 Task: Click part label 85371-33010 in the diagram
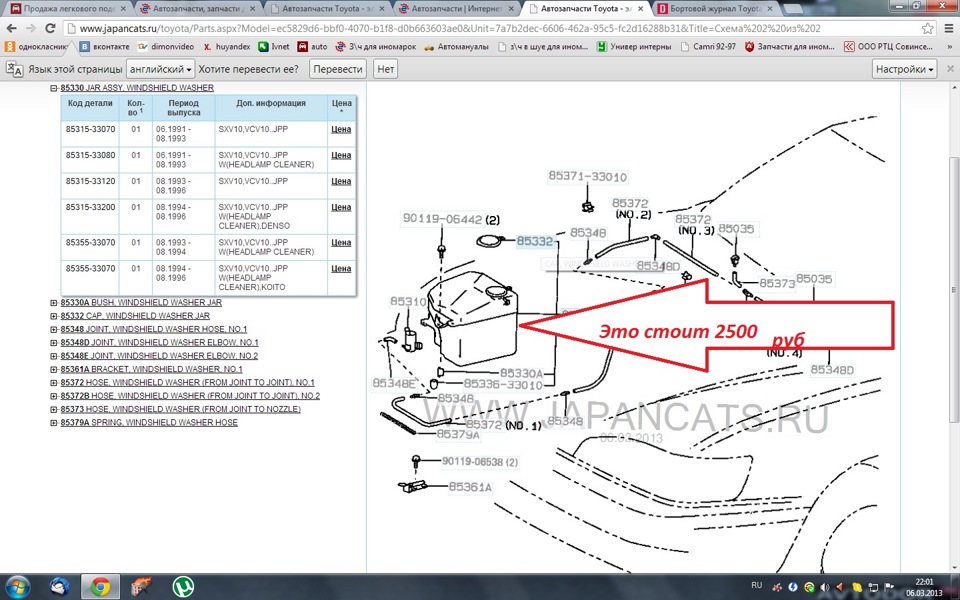[x=587, y=177]
